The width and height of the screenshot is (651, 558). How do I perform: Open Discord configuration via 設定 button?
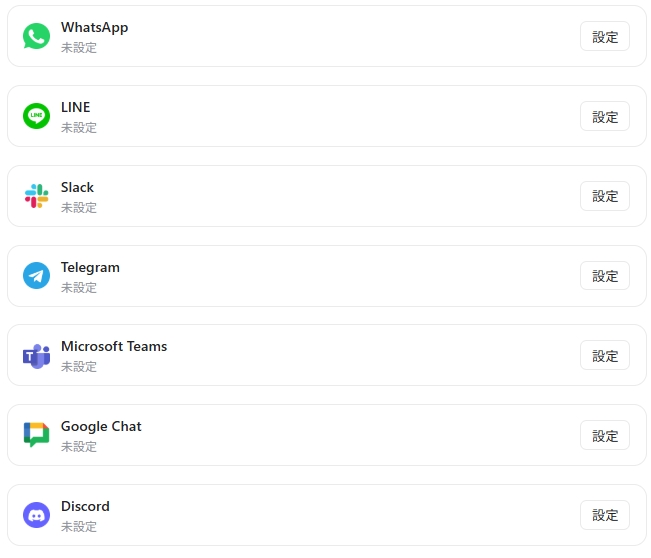605,515
